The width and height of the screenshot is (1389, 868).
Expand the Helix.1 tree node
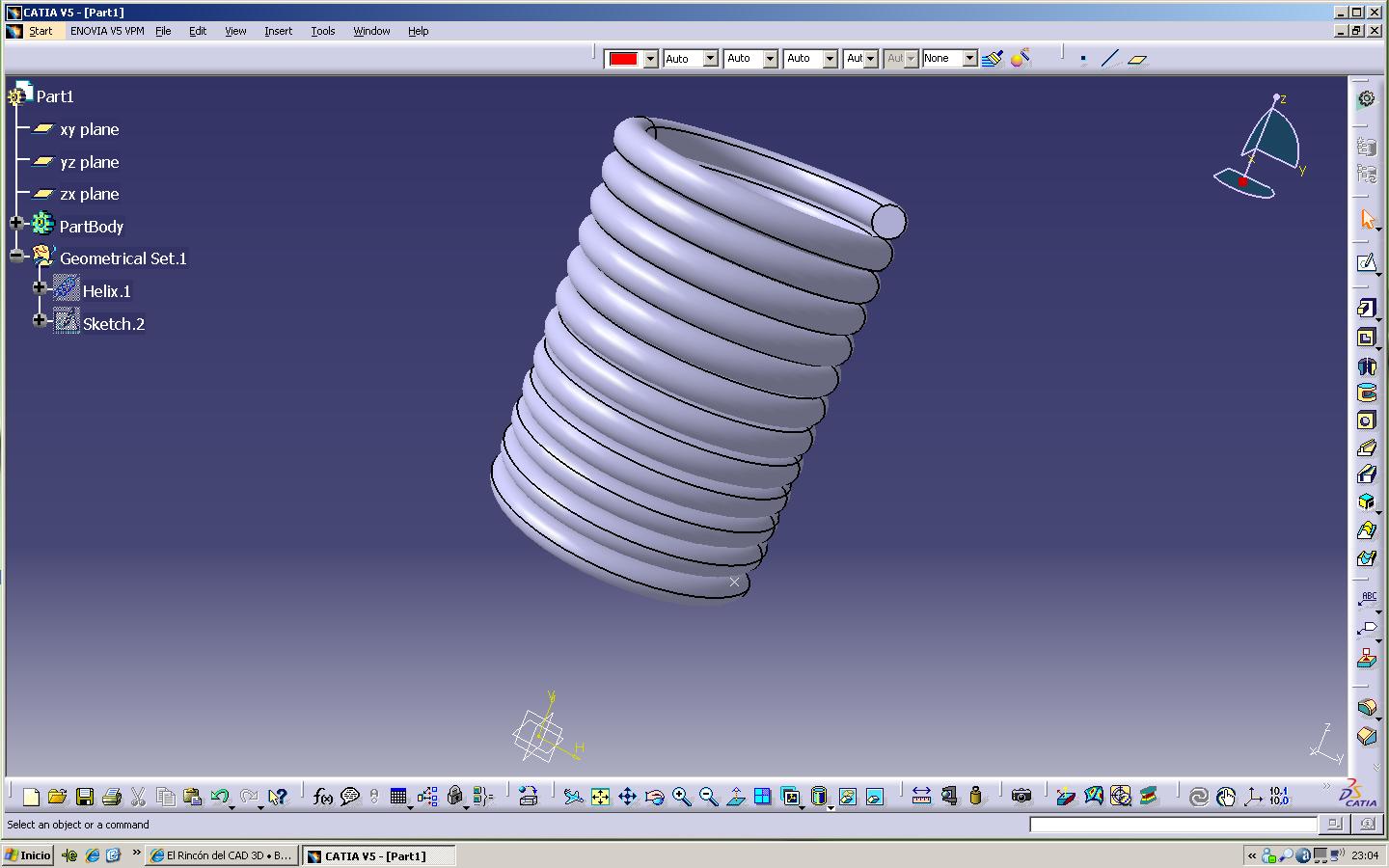(40, 287)
